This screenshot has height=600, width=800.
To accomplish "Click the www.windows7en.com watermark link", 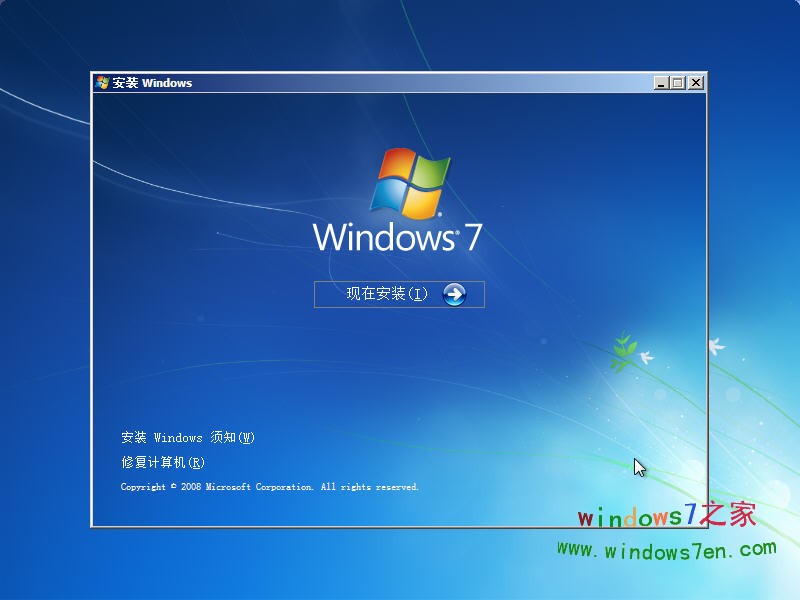I will 668,547.
